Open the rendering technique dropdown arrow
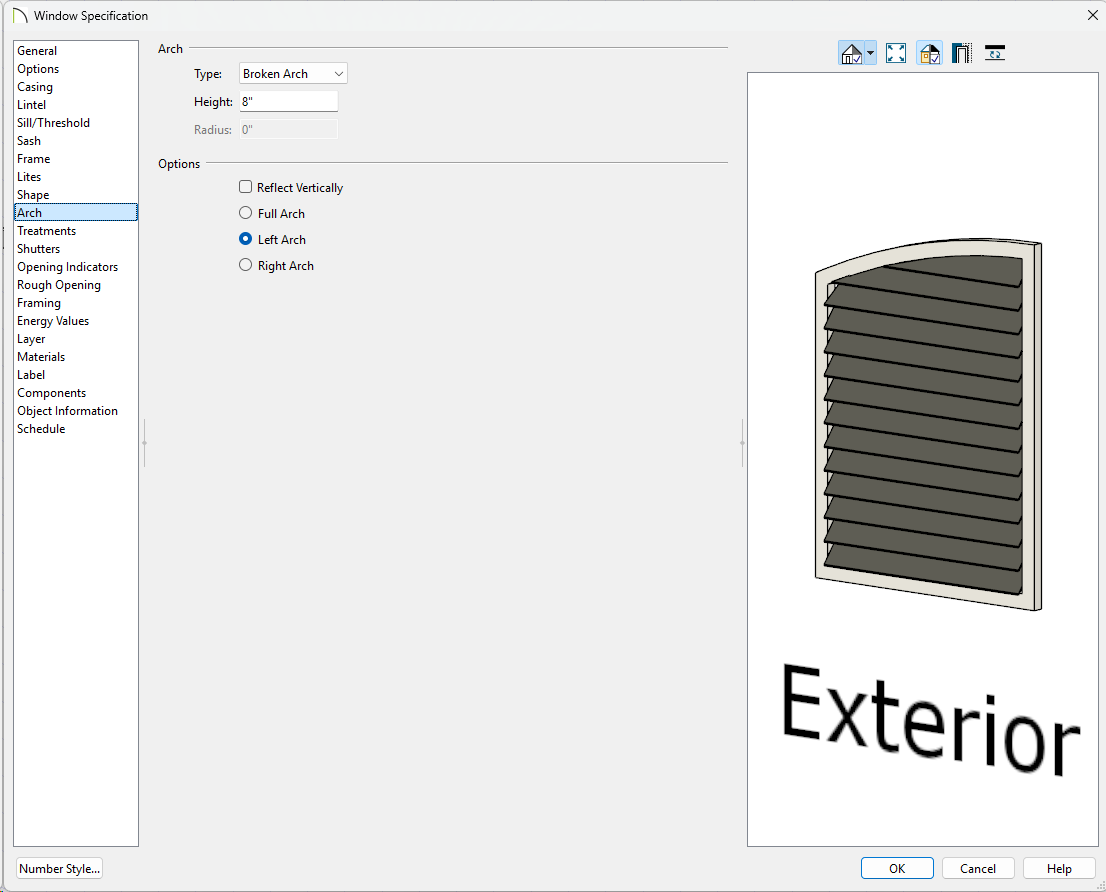 click(x=871, y=54)
